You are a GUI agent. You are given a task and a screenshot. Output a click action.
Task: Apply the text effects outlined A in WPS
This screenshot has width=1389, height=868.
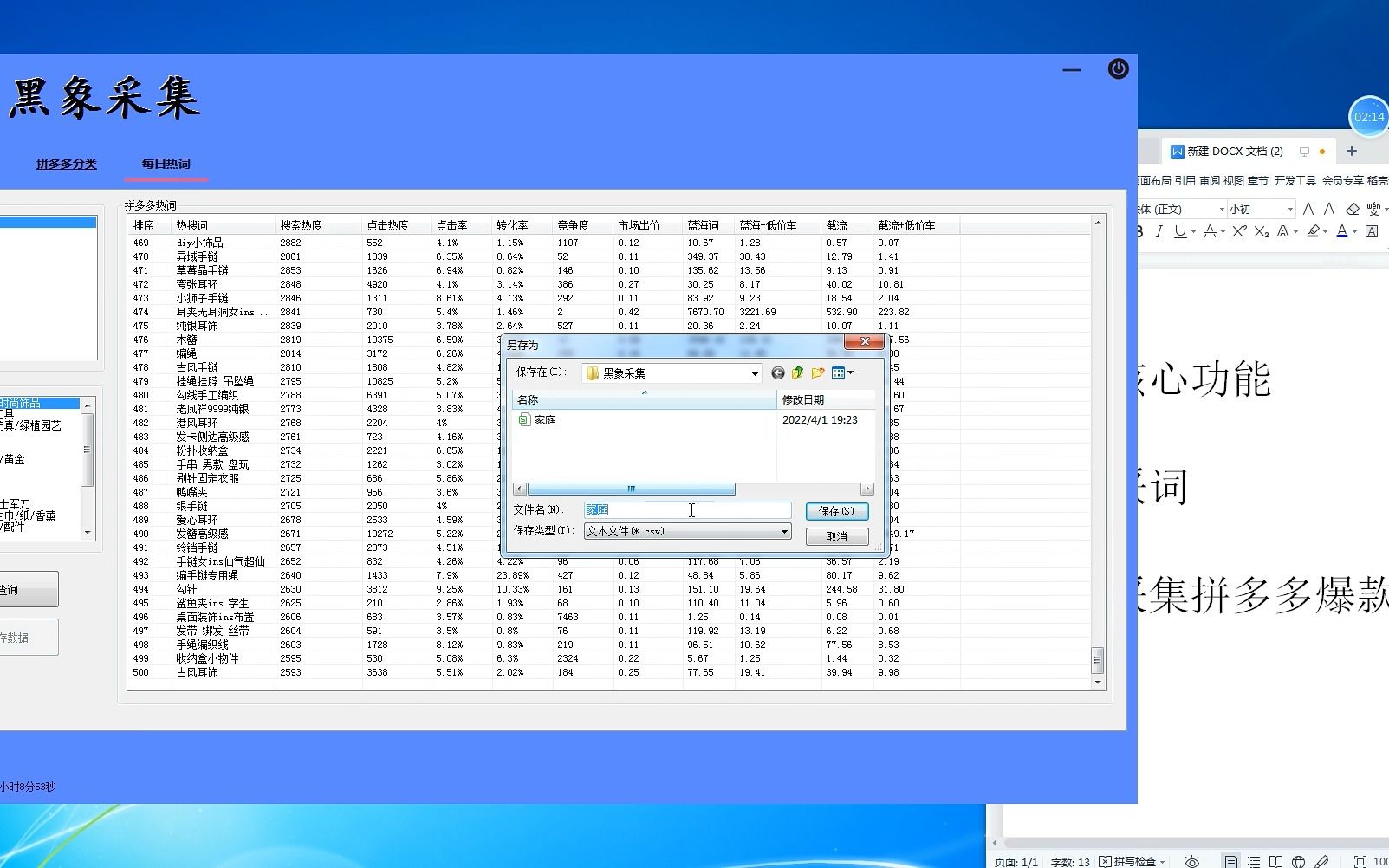[1282, 231]
